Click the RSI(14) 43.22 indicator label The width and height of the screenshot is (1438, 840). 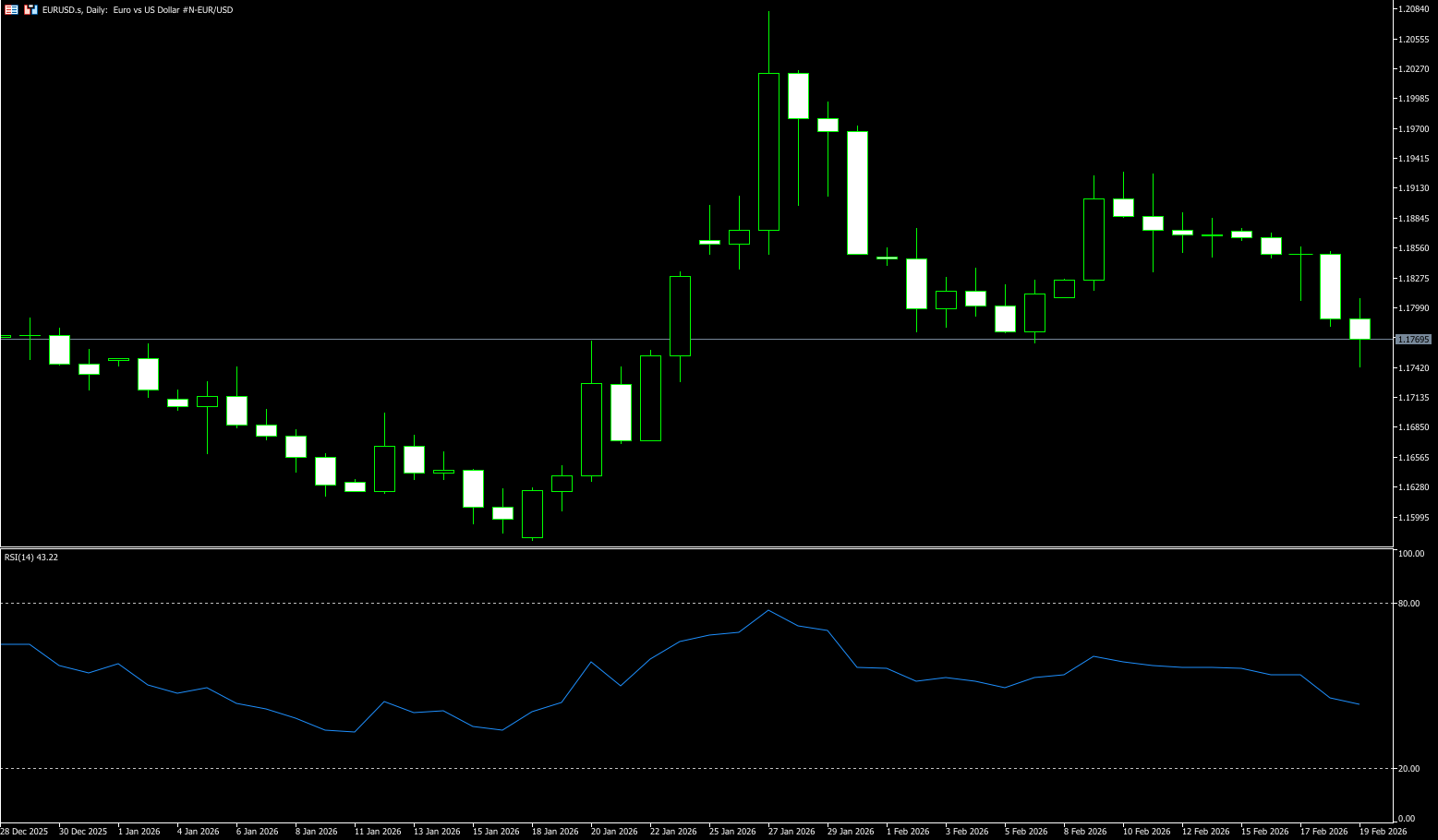click(31, 558)
